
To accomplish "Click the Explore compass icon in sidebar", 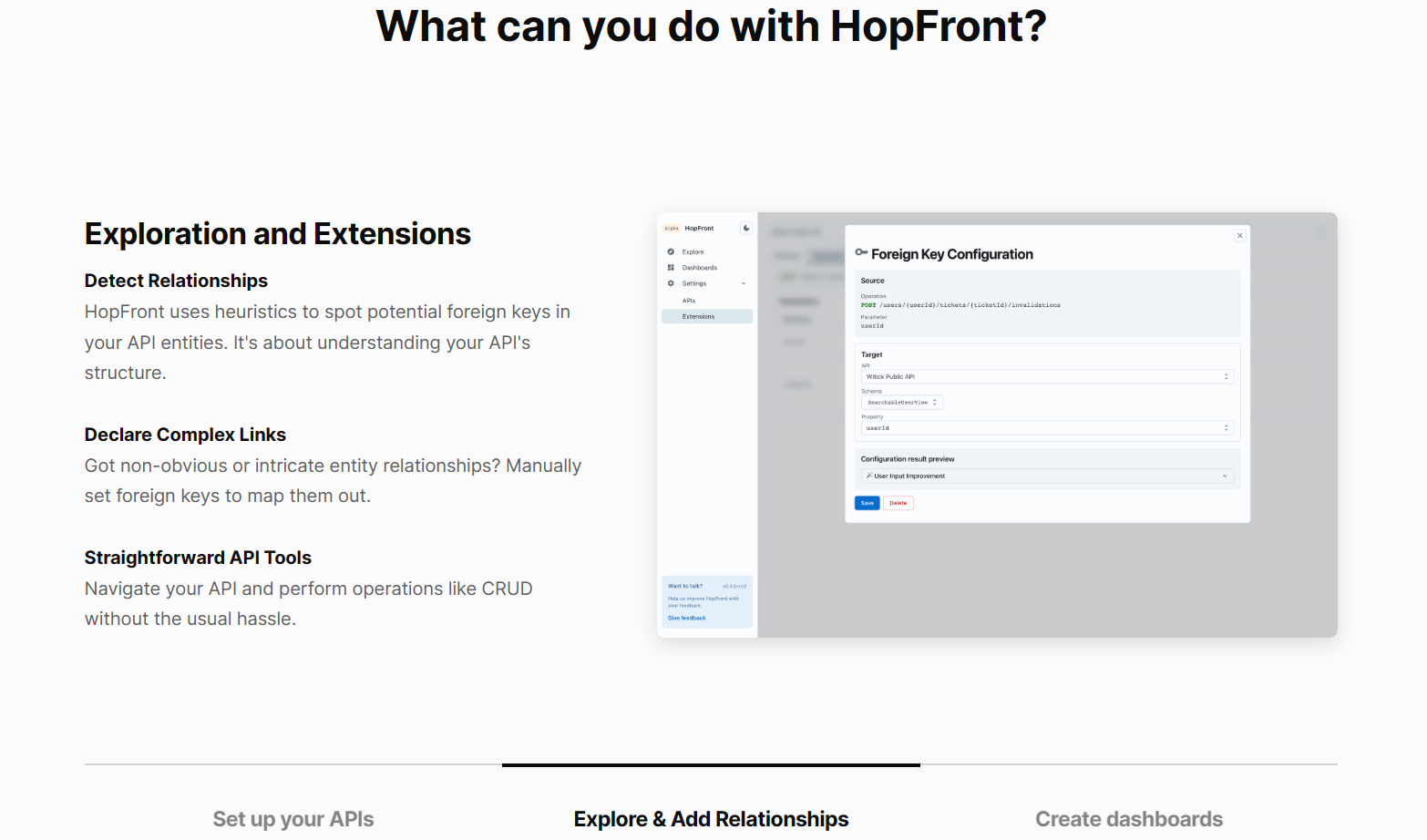I will [671, 252].
